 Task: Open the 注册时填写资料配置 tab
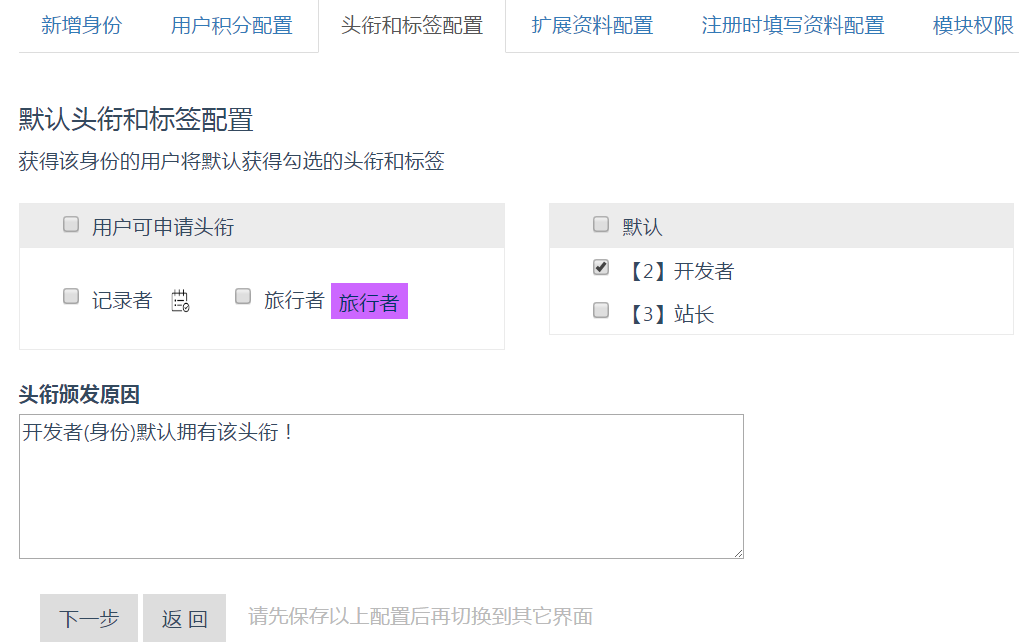coord(793,25)
